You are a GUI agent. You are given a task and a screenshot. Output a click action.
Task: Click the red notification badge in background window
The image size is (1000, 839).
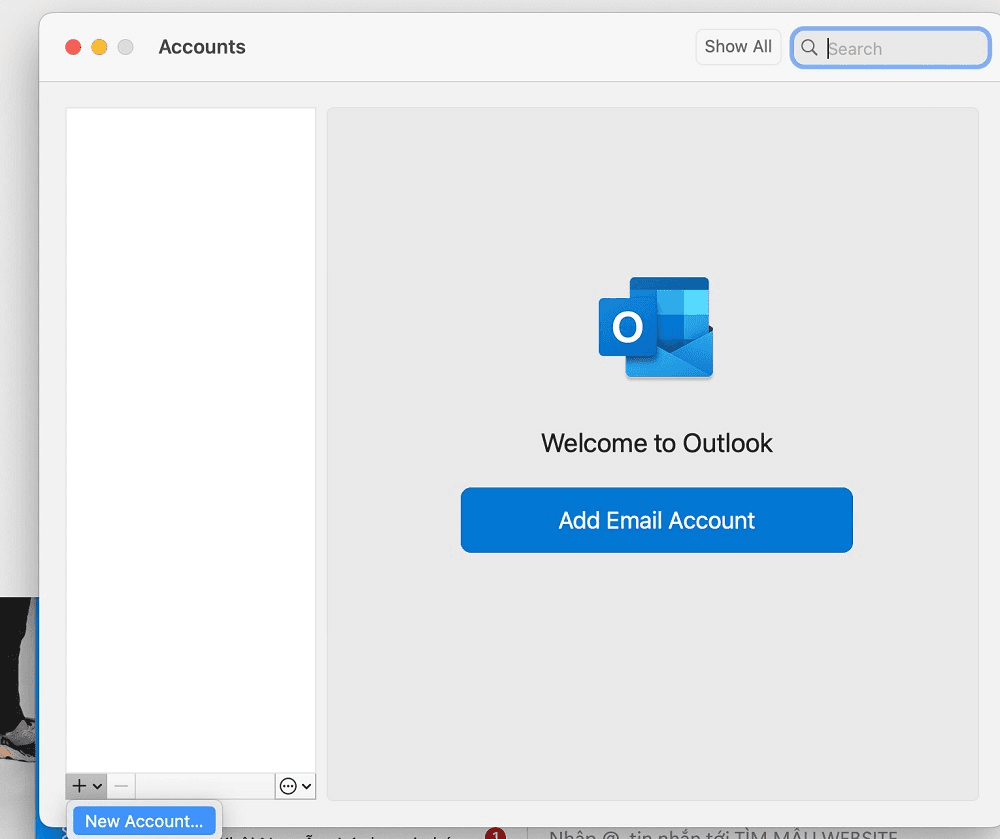tap(495, 833)
